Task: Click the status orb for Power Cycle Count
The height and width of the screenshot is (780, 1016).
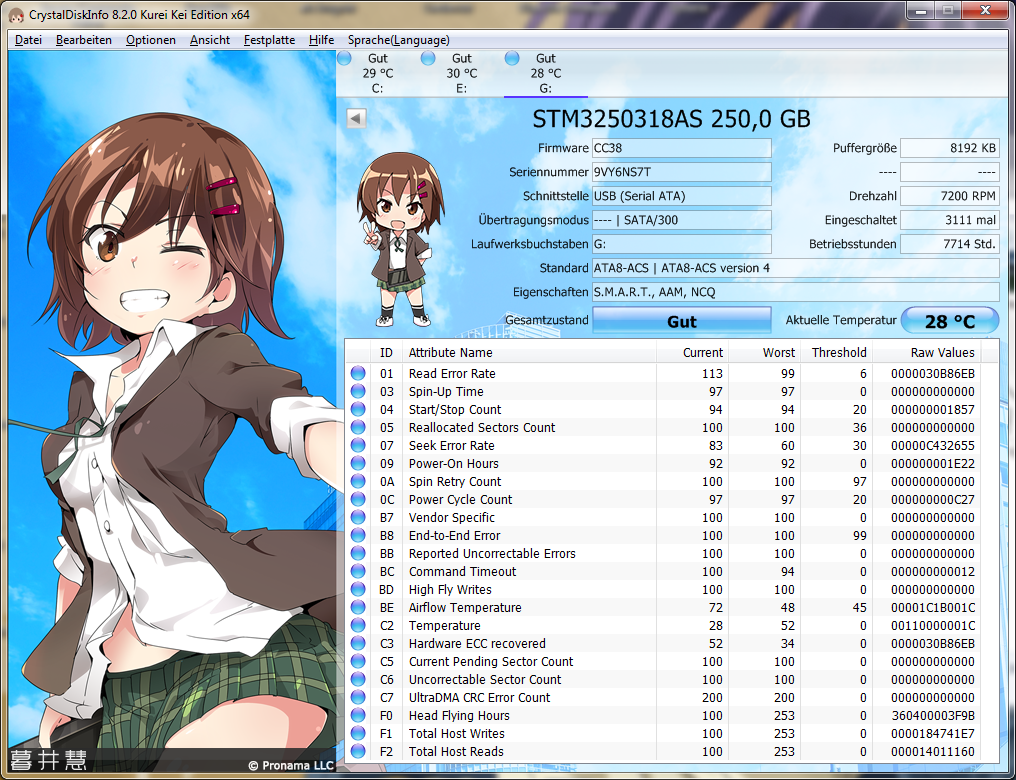Action: coord(358,499)
